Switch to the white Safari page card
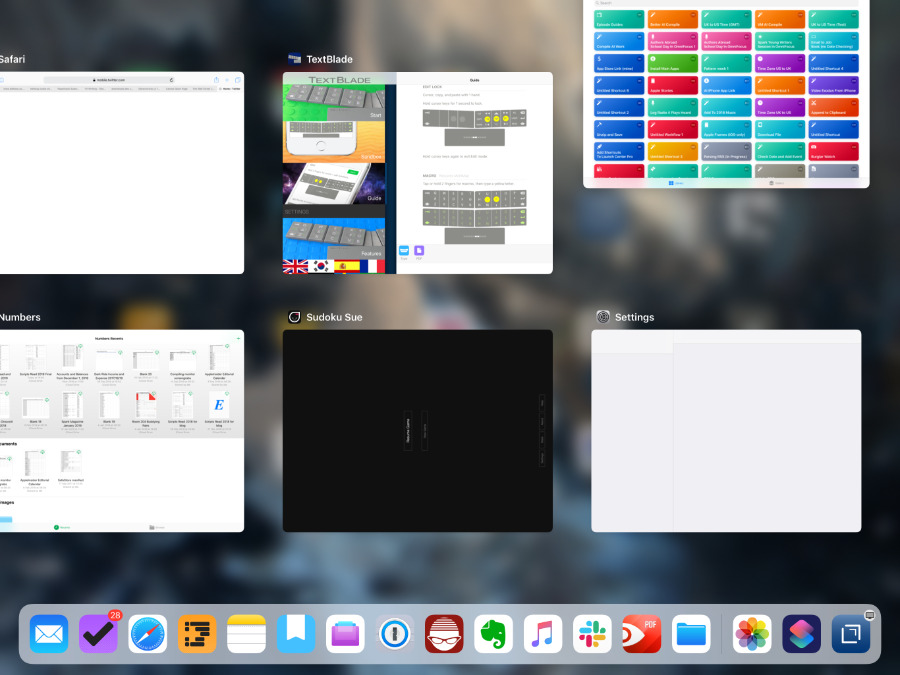Viewport: 900px width, 675px height. click(x=122, y=172)
